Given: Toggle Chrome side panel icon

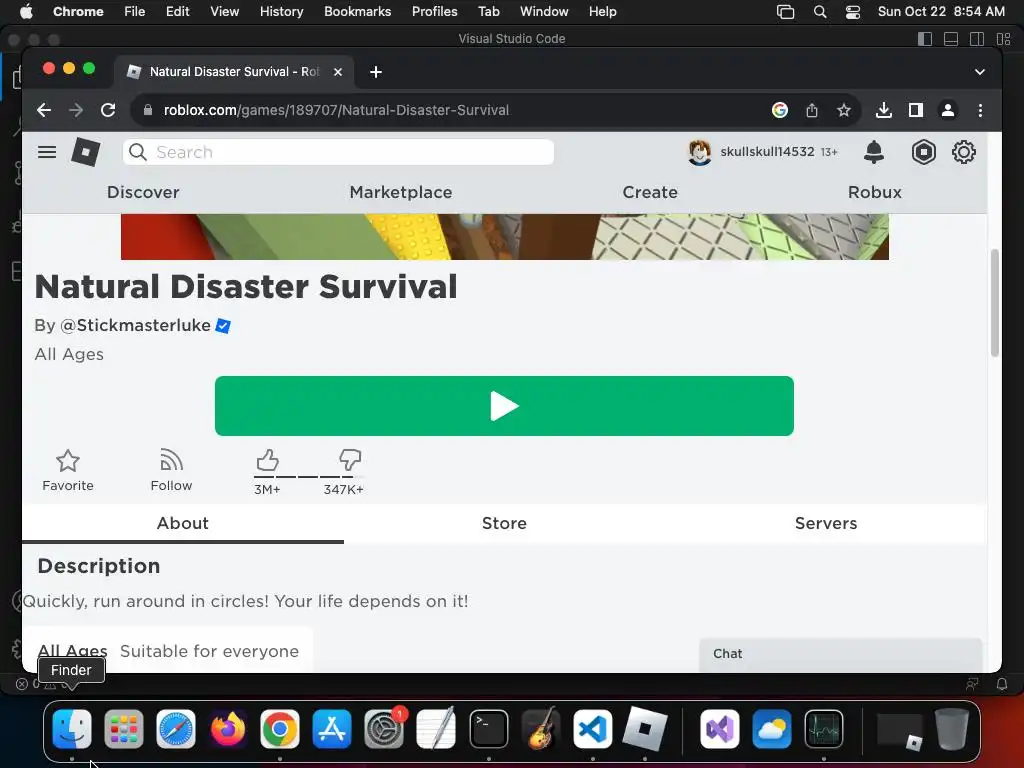Looking at the screenshot, I should 916,110.
